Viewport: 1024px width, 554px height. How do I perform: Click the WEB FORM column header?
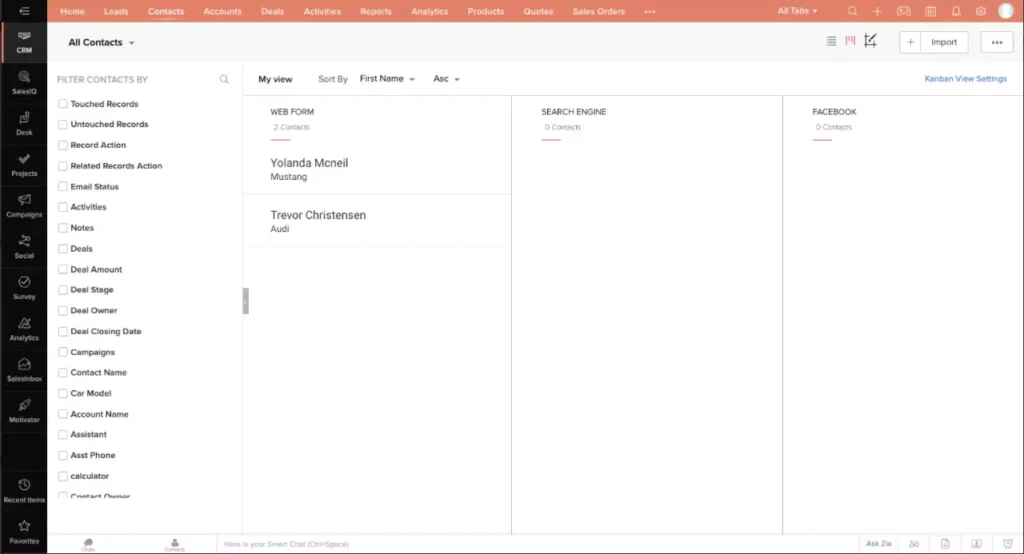[292, 112]
